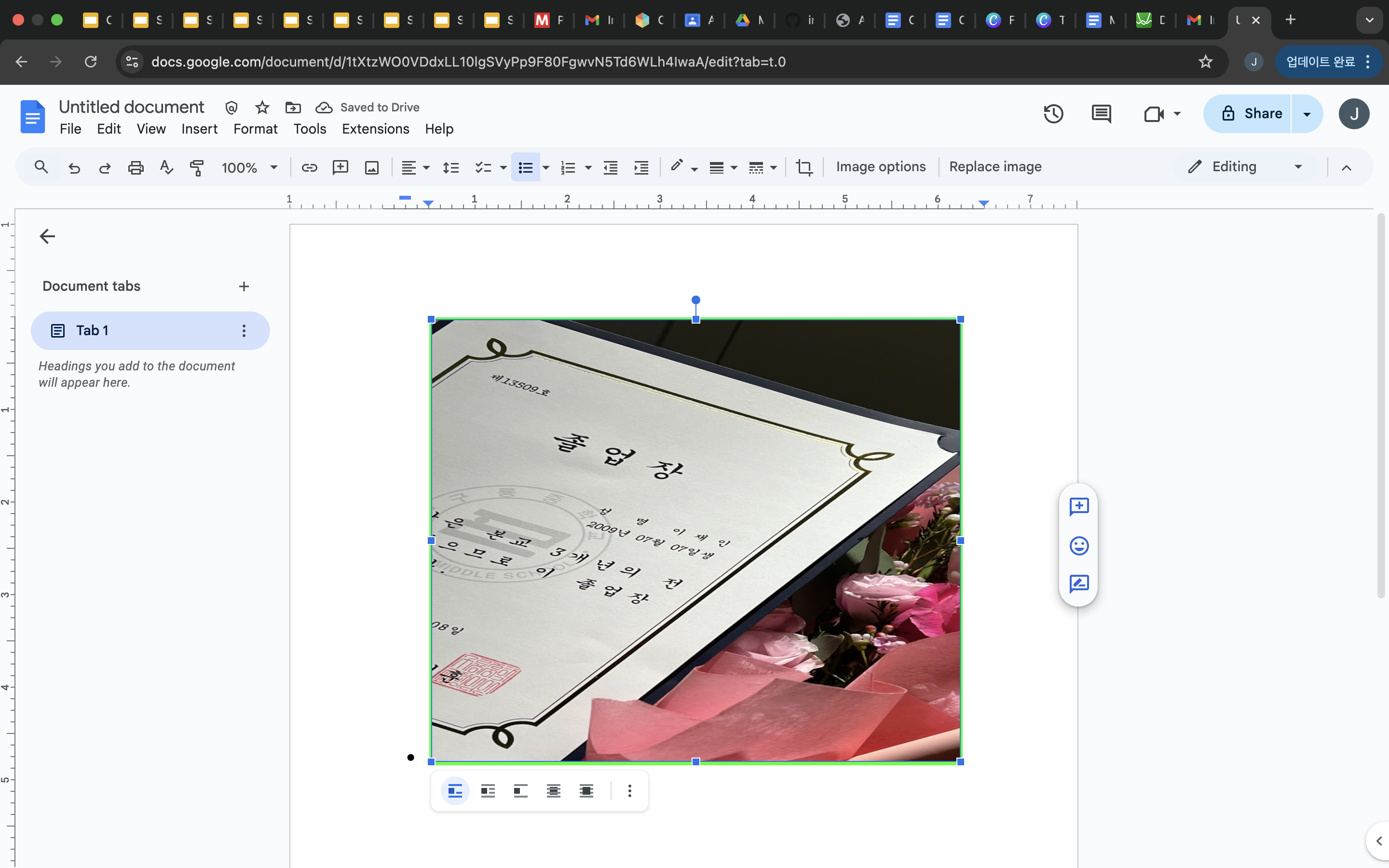
Task: Open the border color pencil tool
Action: pos(677,166)
